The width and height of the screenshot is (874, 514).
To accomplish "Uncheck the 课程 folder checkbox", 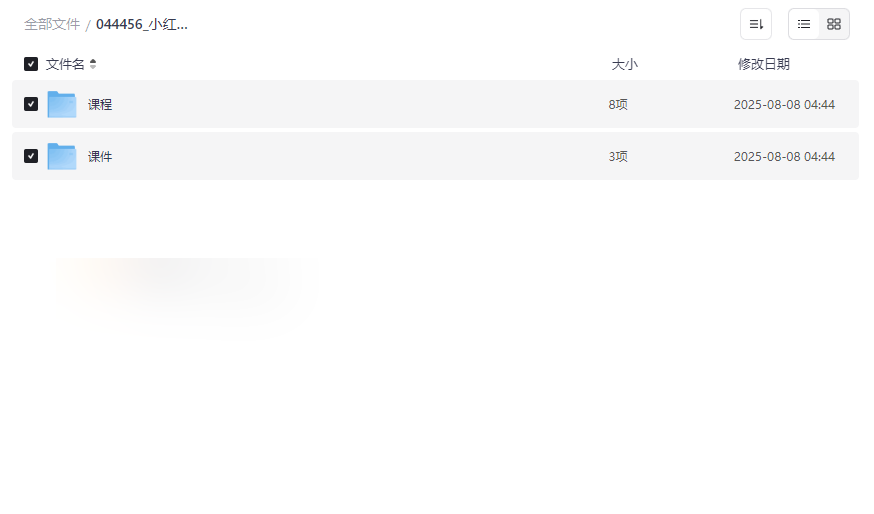I will (31, 104).
